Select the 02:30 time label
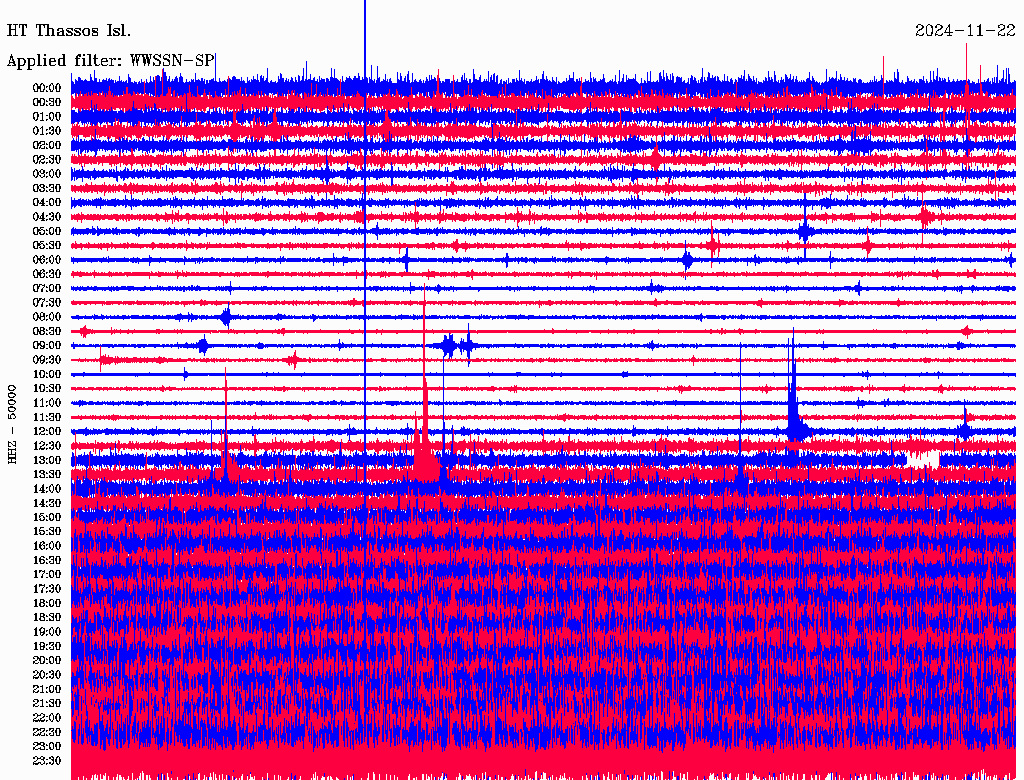The width and height of the screenshot is (1024, 780). coord(47,159)
